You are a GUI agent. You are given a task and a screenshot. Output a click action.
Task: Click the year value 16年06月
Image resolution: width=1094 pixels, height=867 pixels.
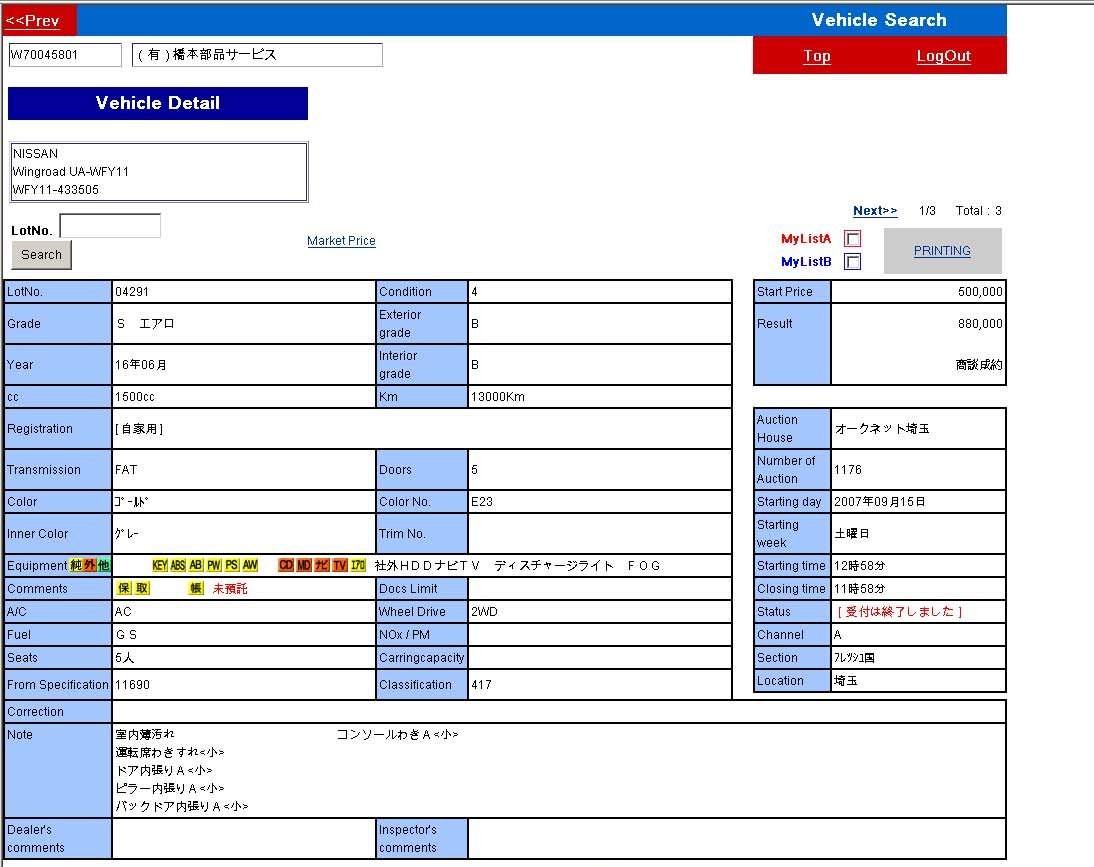141,365
